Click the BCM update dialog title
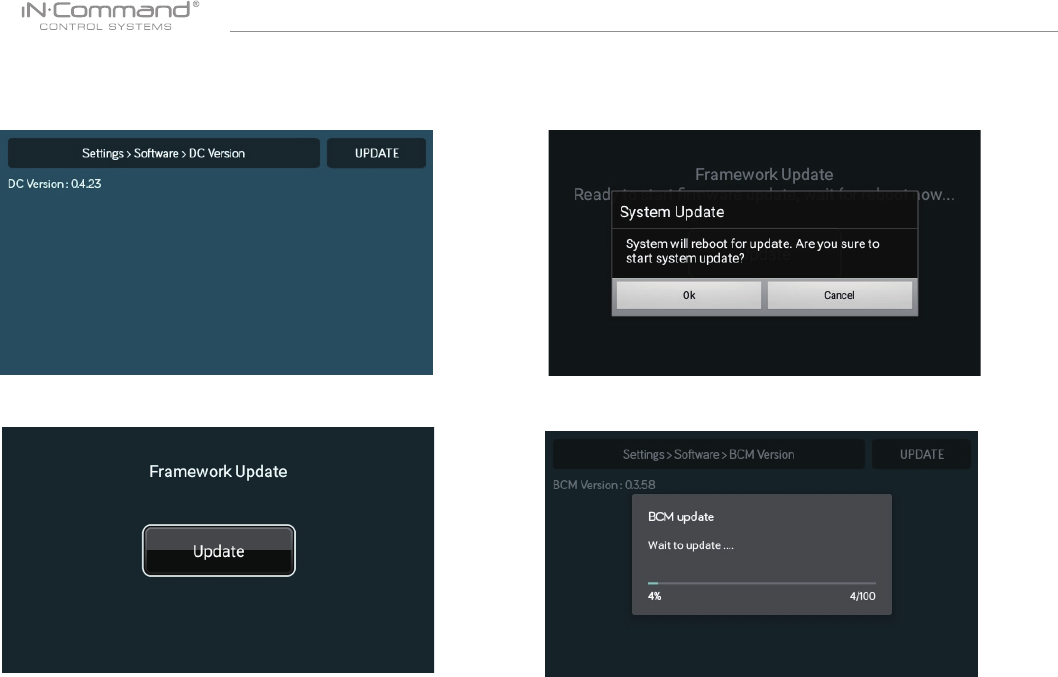Viewport: 1058px width, 677px height. [681, 516]
